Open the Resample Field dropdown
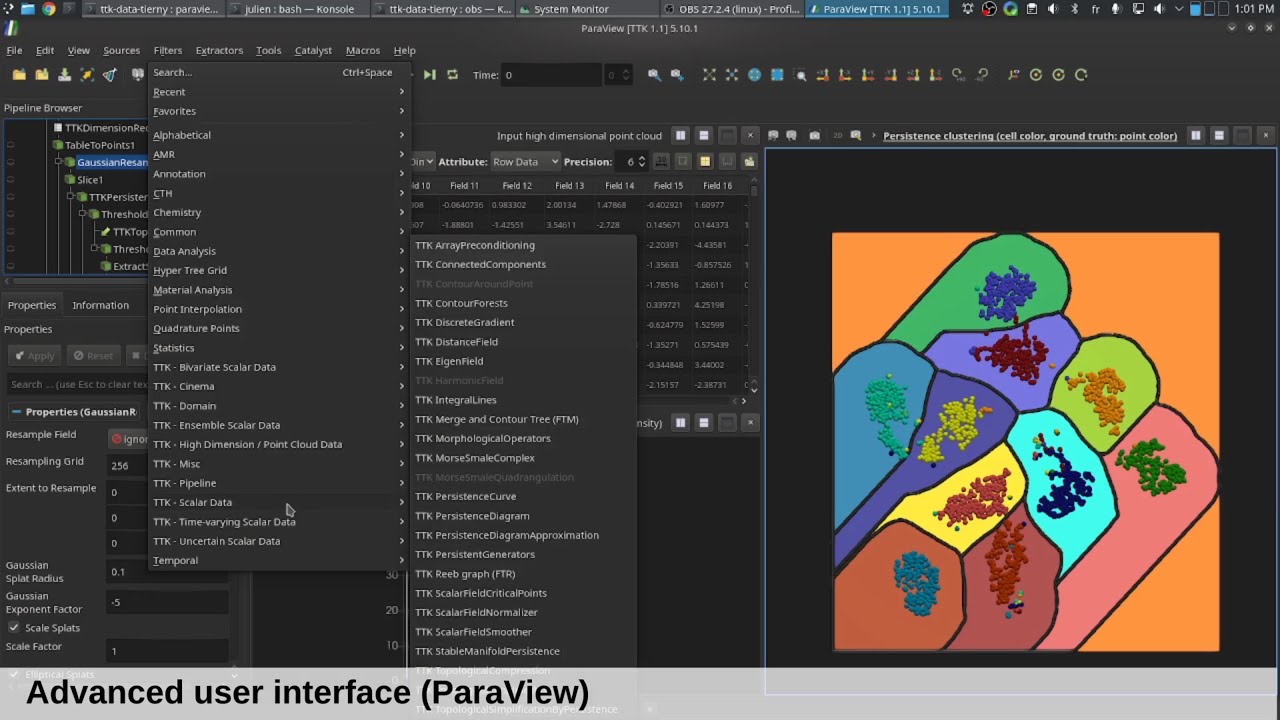 pos(129,438)
